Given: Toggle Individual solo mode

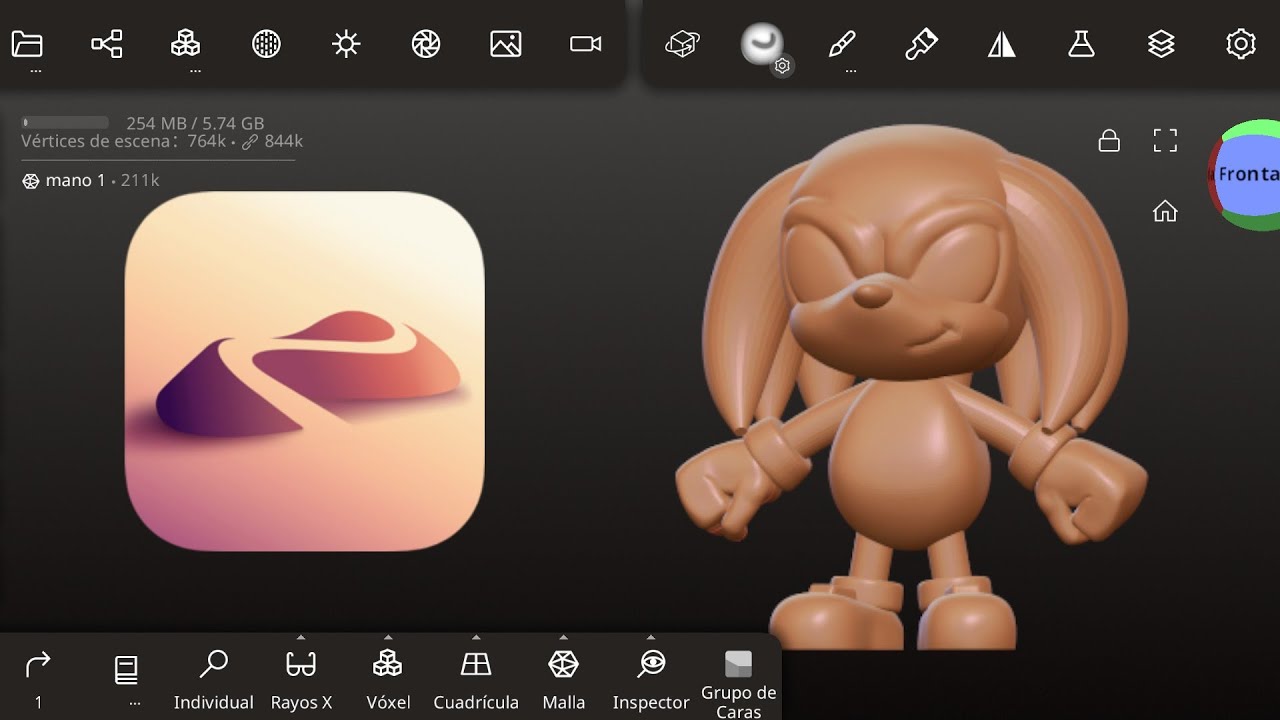Looking at the screenshot, I should click(x=214, y=680).
